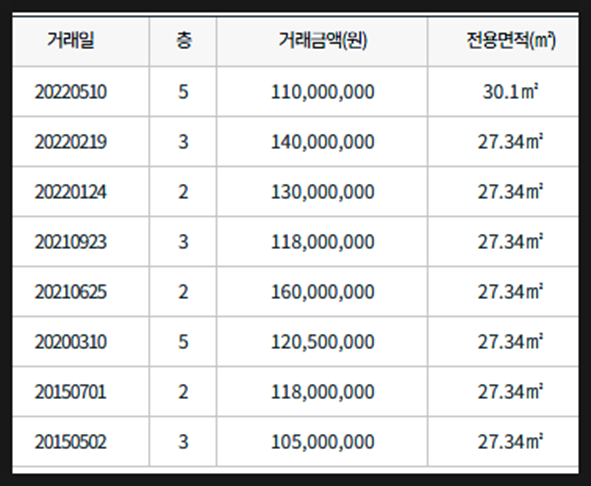Select the 거래금액(원) column header
The width and height of the screenshot is (591, 486).
322,41
